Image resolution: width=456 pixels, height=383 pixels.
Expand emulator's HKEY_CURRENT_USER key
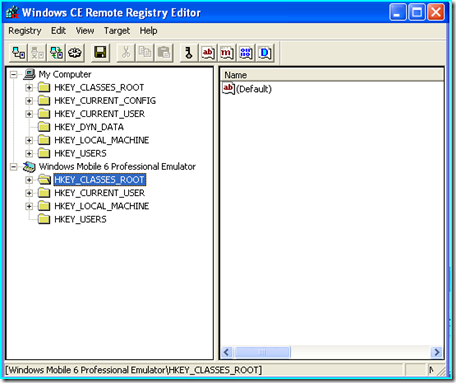(x=29, y=193)
